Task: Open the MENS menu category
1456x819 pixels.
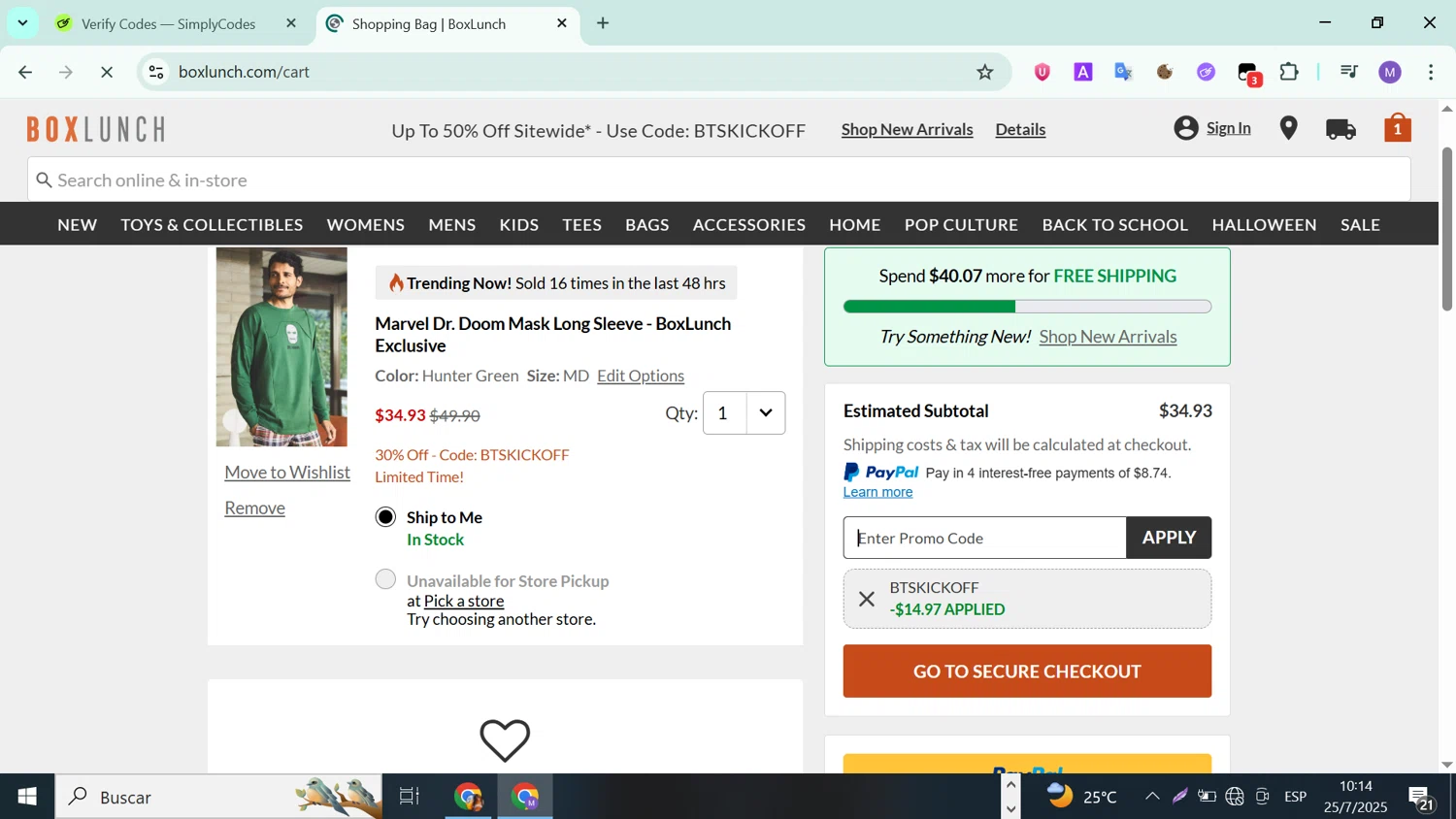Action: [x=452, y=225]
